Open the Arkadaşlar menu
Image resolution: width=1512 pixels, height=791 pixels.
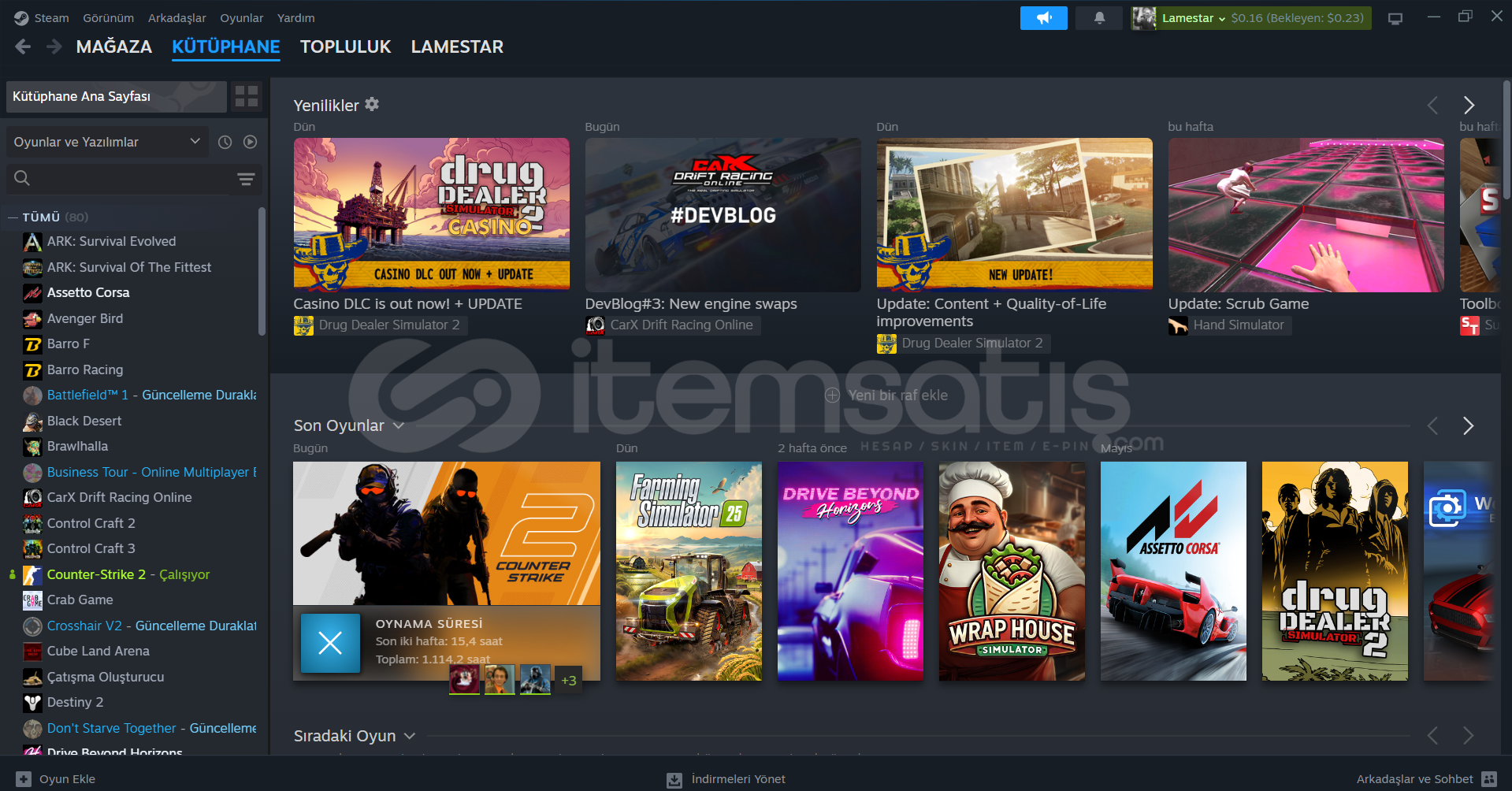[x=176, y=18]
